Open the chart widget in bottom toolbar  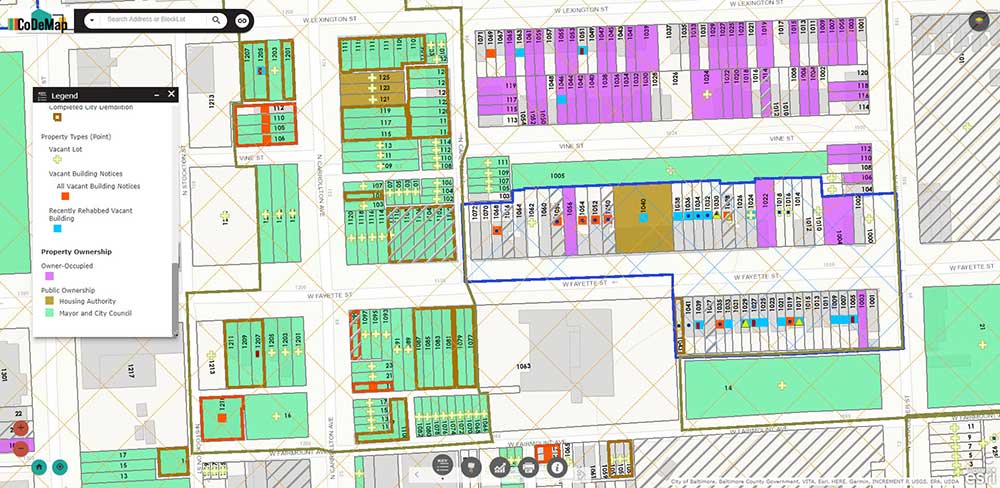500,466
